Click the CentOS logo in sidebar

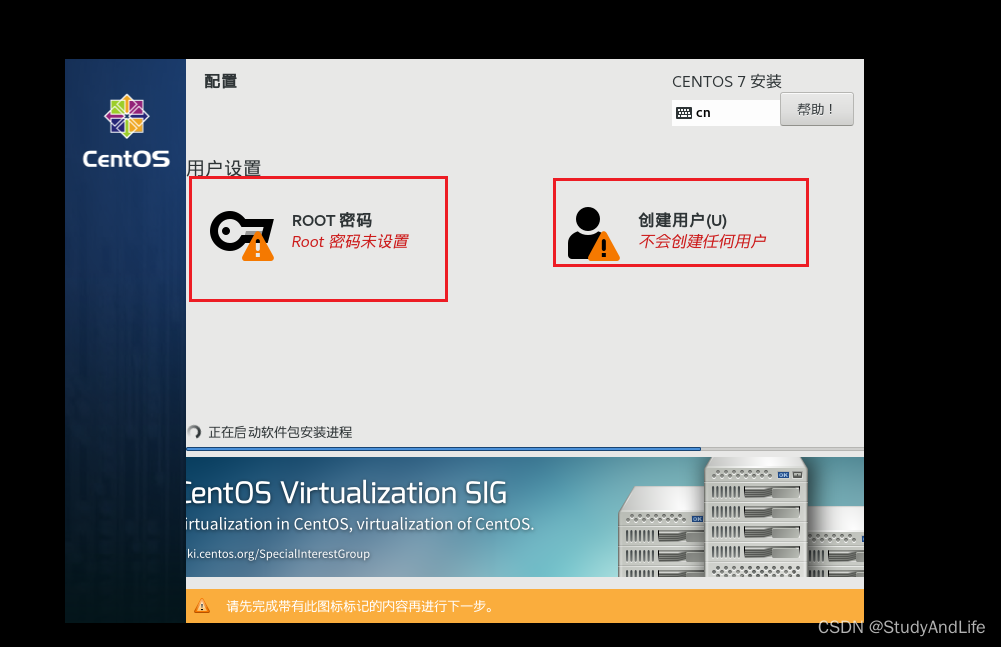(x=126, y=132)
